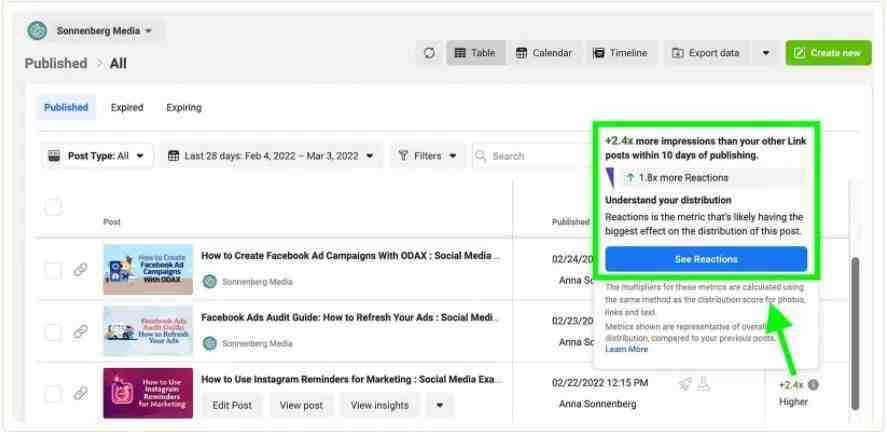Open the Facebook Ads Audit Guide thumbnail
The image size is (887, 432).
pos(148,331)
